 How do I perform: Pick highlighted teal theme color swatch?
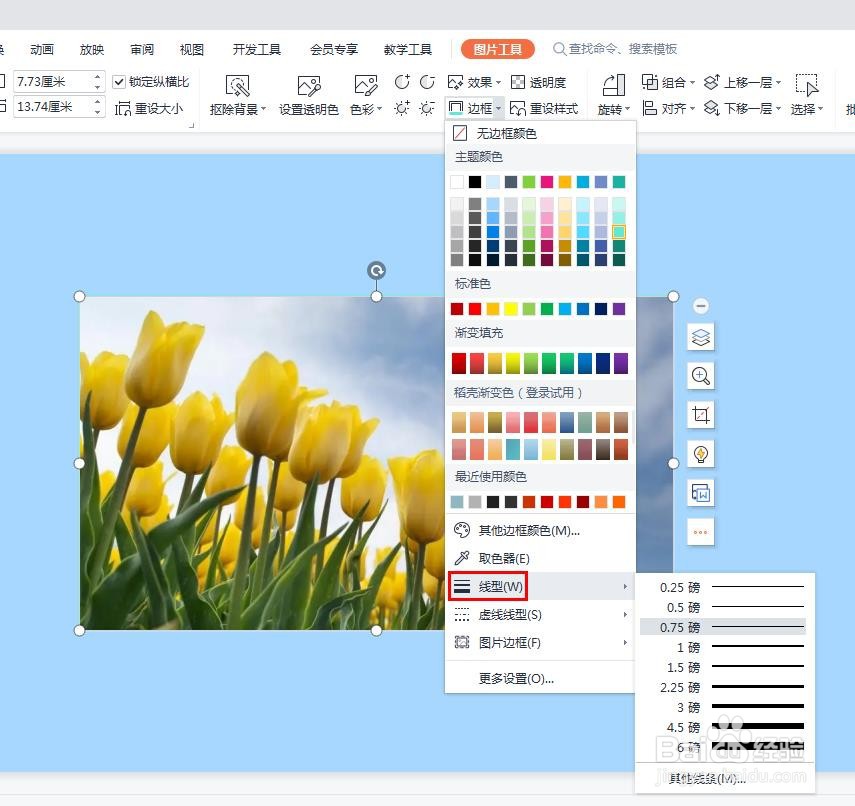pos(619,232)
